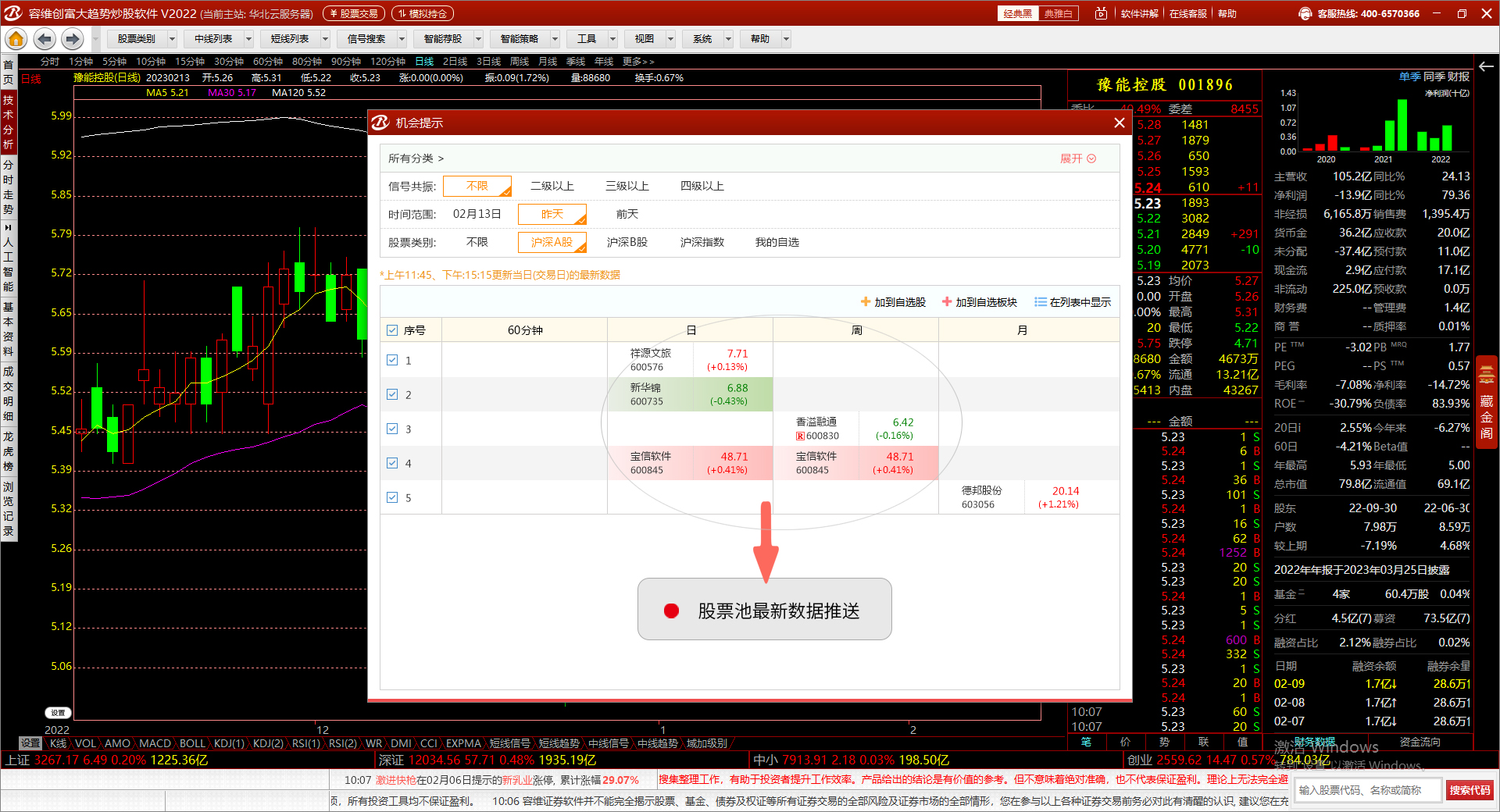Click the home icon in the toolbar
The width and height of the screenshot is (1500, 812).
(x=16, y=39)
